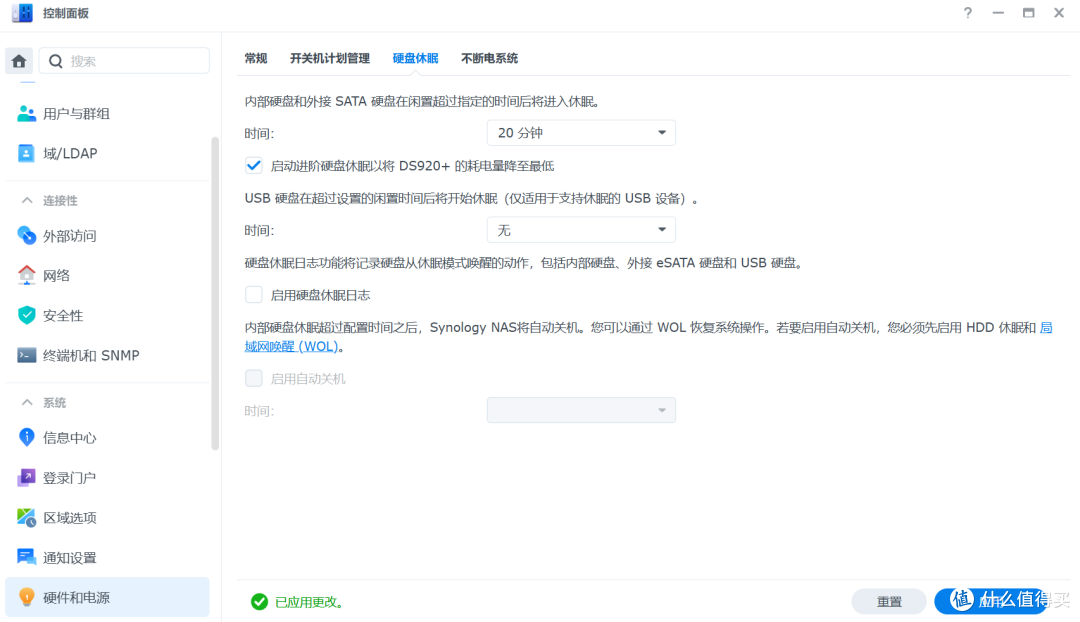
Task: Open the 不断电系统 tab
Action: click(x=488, y=58)
